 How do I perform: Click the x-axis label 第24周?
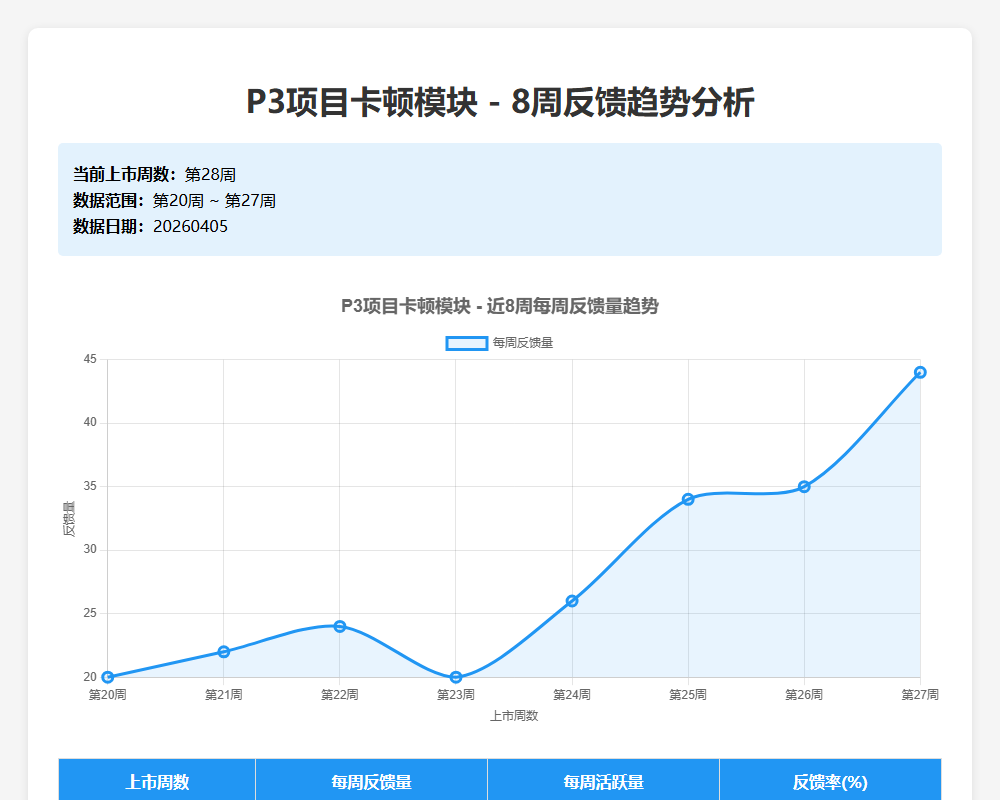(572, 695)
